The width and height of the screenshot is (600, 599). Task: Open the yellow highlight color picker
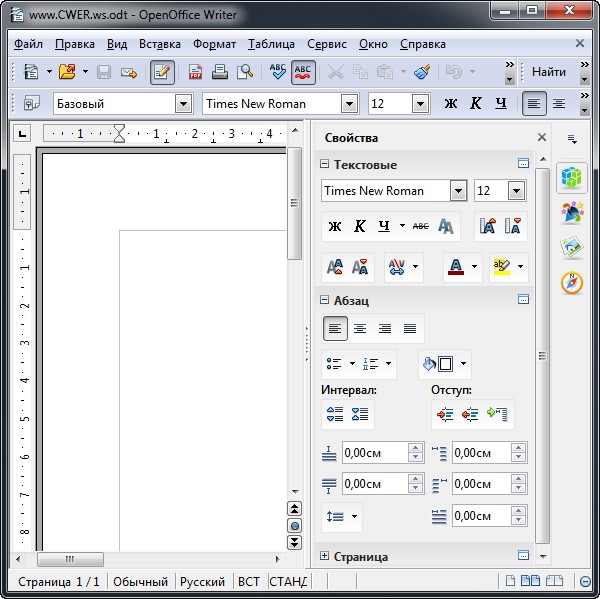point(520,267)
